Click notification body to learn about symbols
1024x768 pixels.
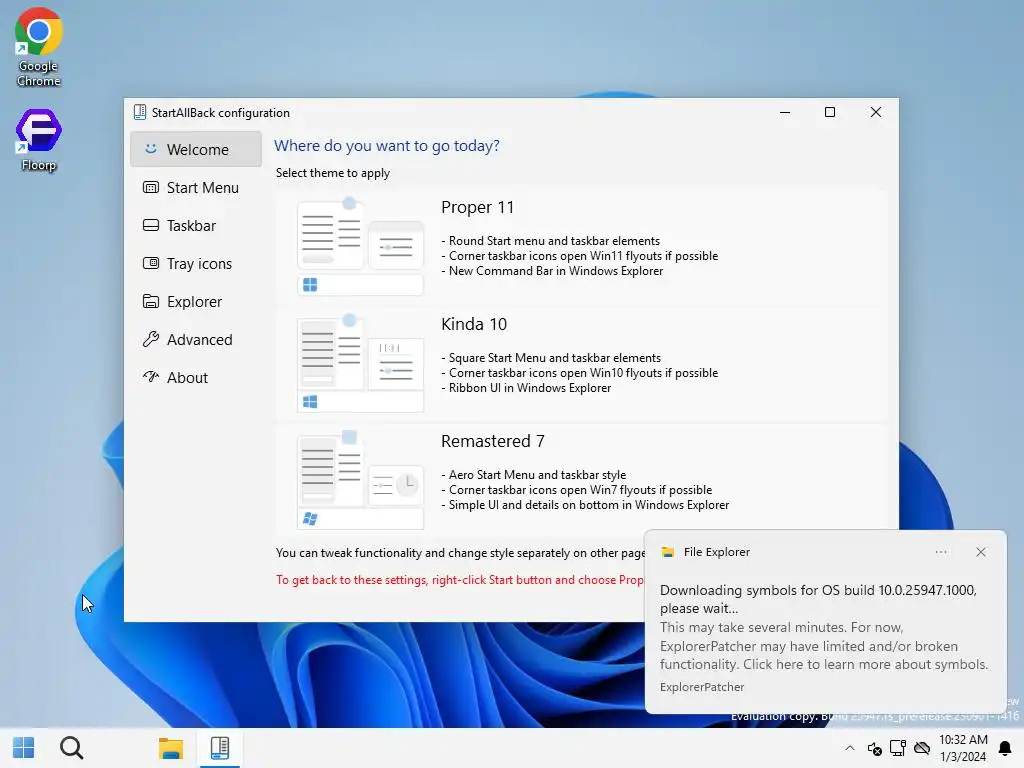(x=824, y=628)
